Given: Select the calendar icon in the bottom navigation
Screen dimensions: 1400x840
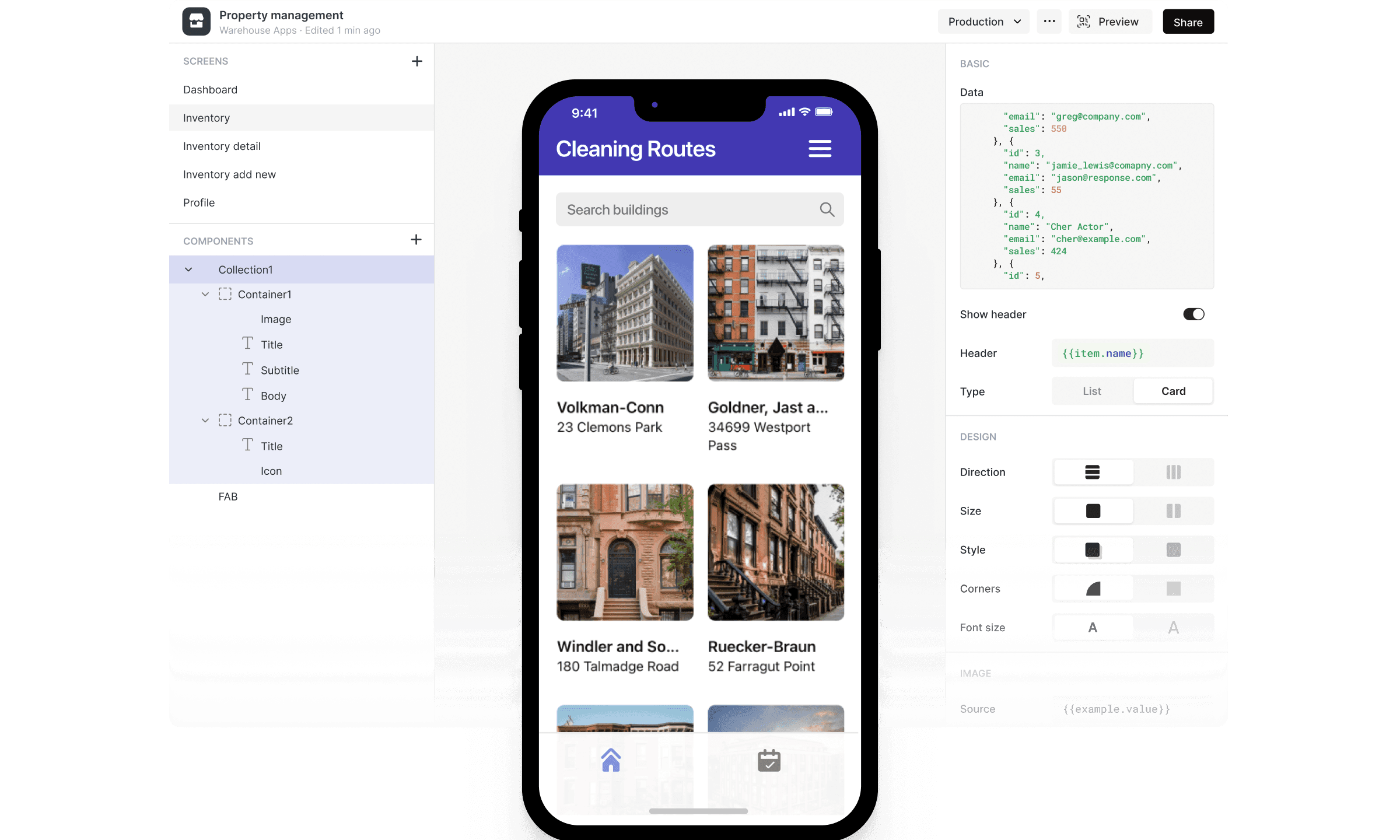Looking at the screenshot, I should click(769, 760).
